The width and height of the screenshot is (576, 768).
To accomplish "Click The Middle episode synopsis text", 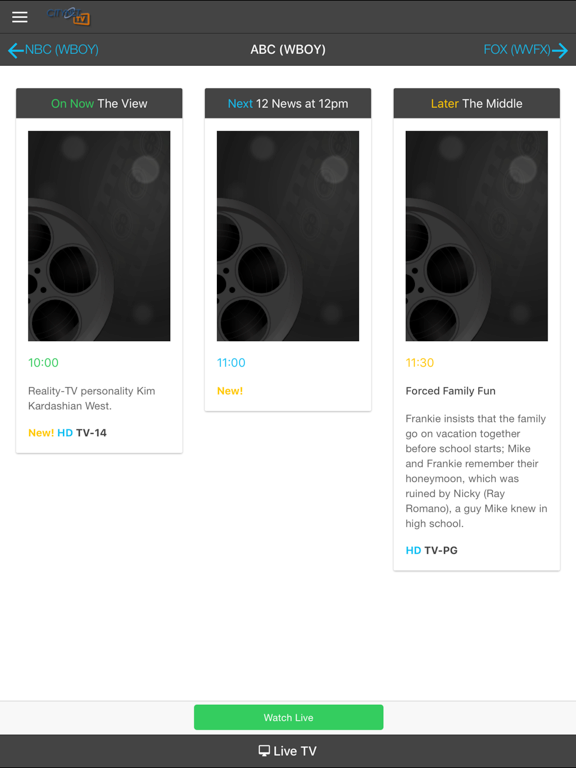I will click(476, 471).
